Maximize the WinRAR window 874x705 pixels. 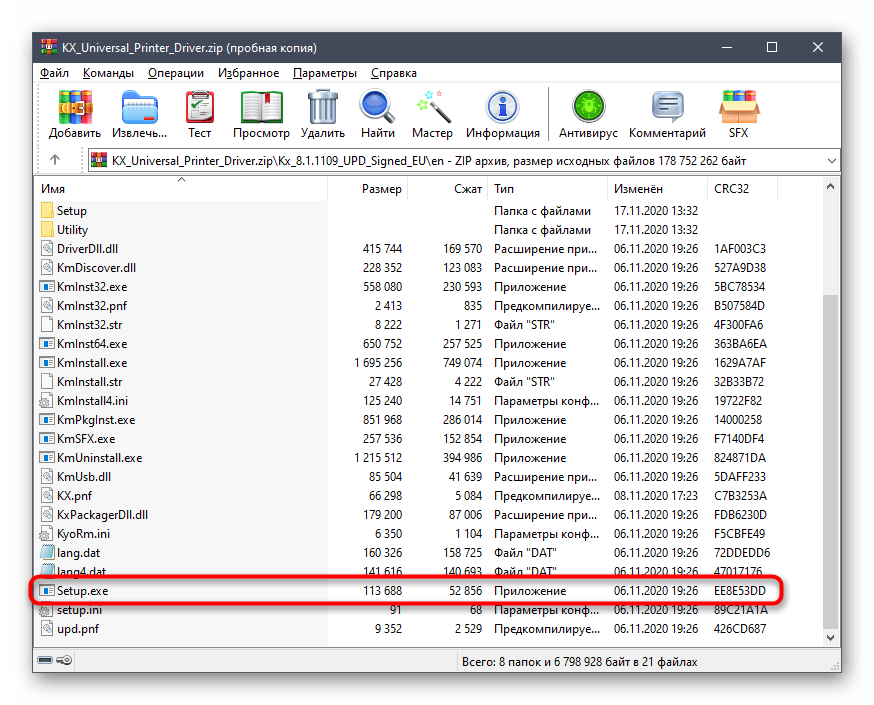coord(772,47)
